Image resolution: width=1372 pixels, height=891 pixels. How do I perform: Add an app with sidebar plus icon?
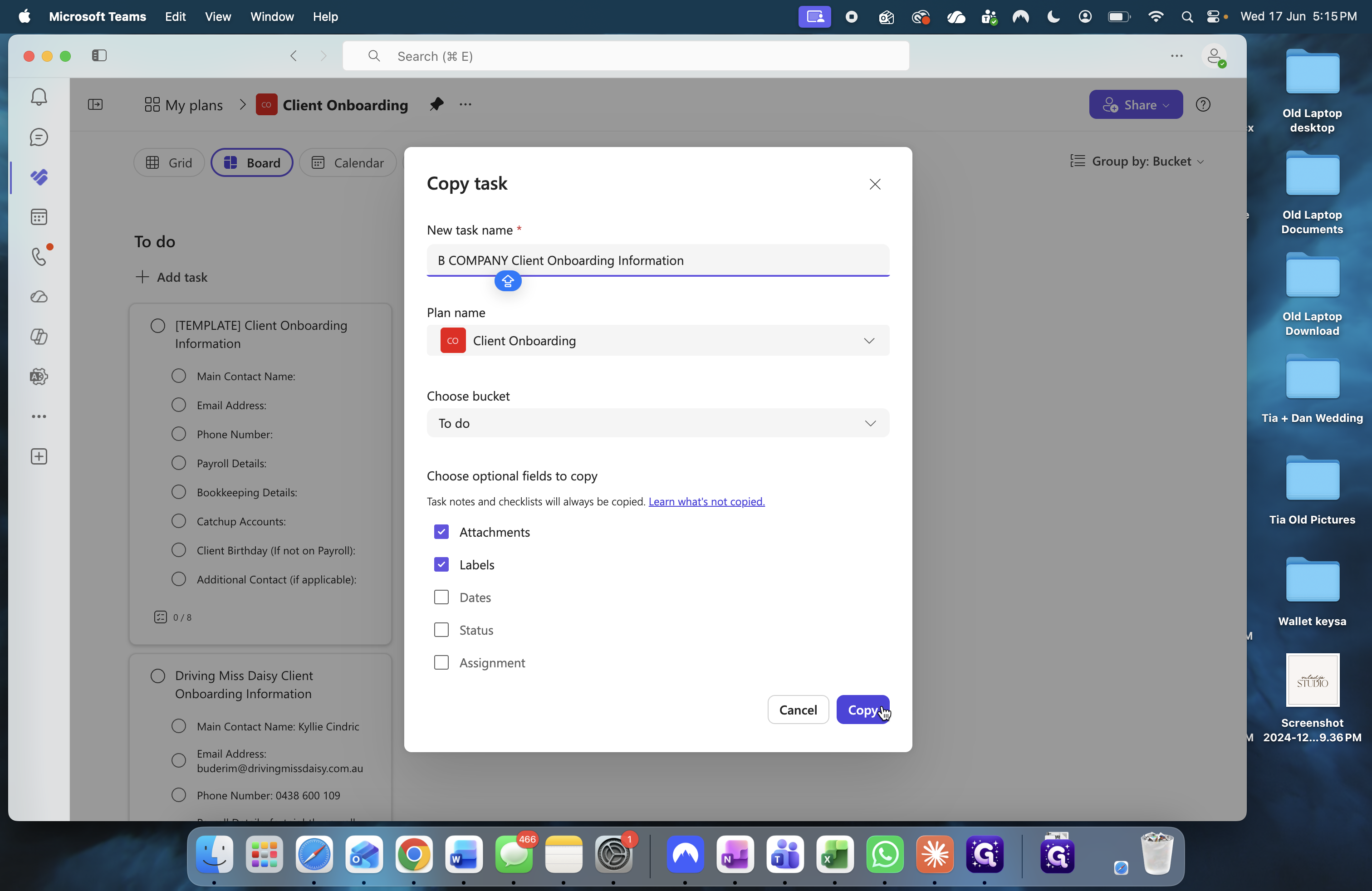point(39,456)
